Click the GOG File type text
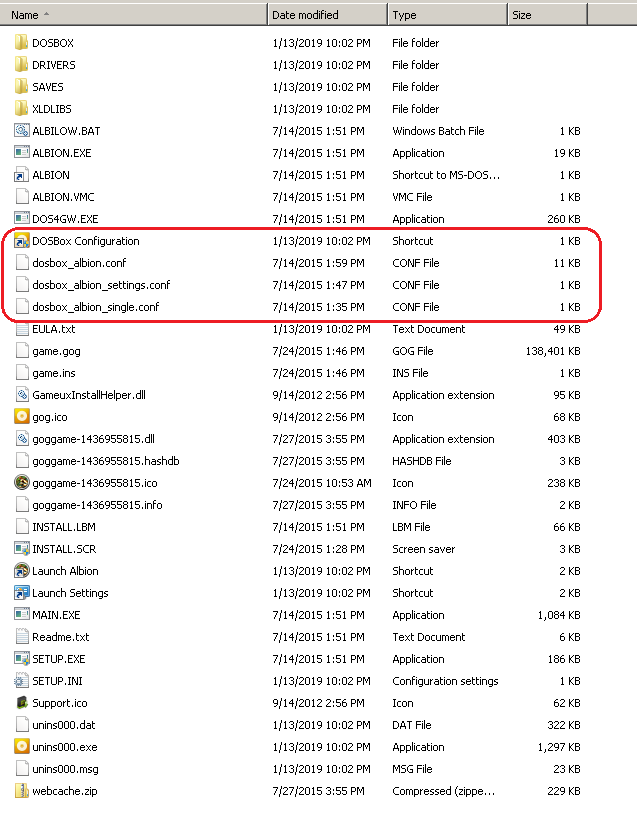 click(413, 351)
